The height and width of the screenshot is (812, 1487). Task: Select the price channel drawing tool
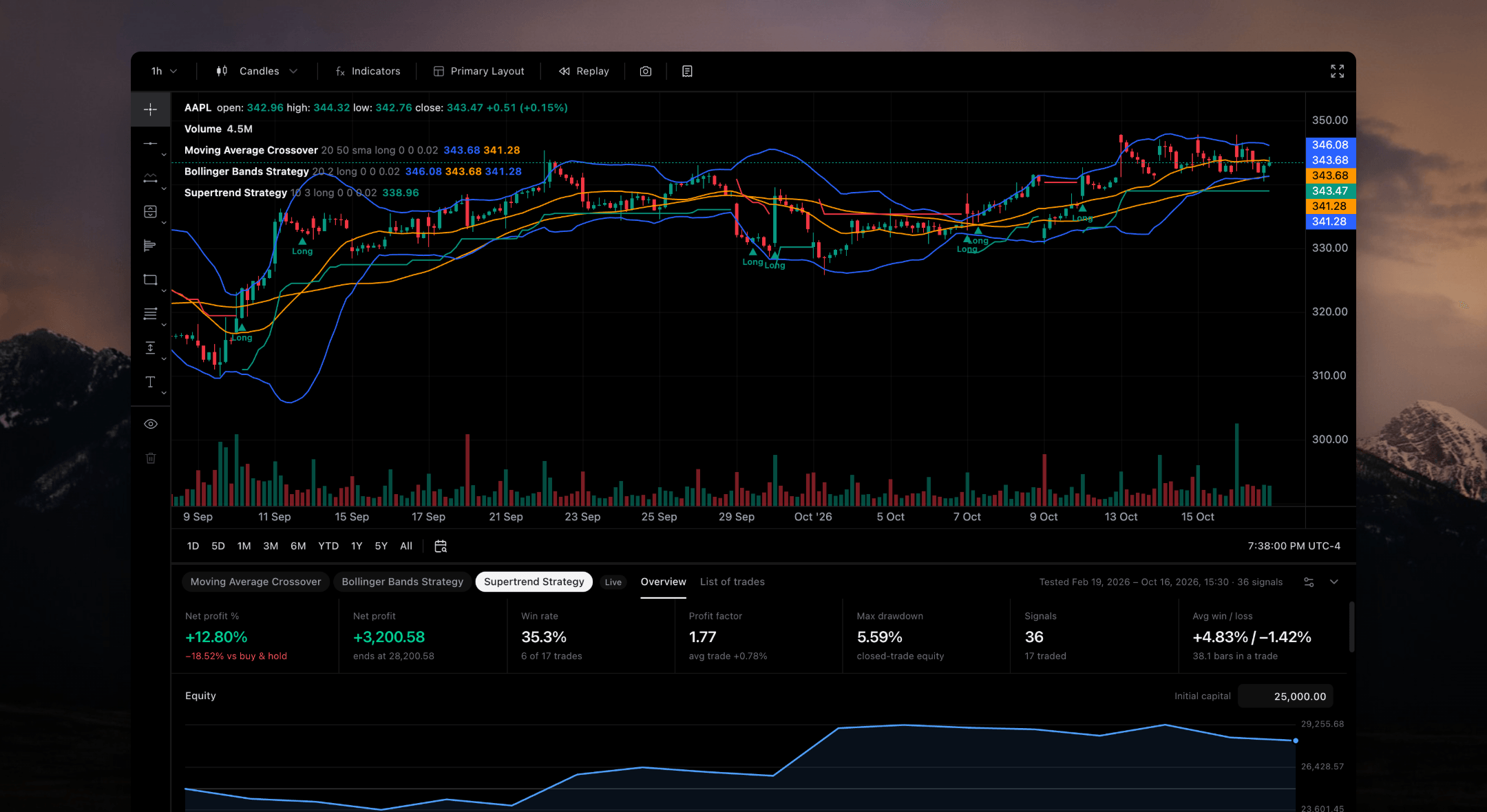point(150,178)
